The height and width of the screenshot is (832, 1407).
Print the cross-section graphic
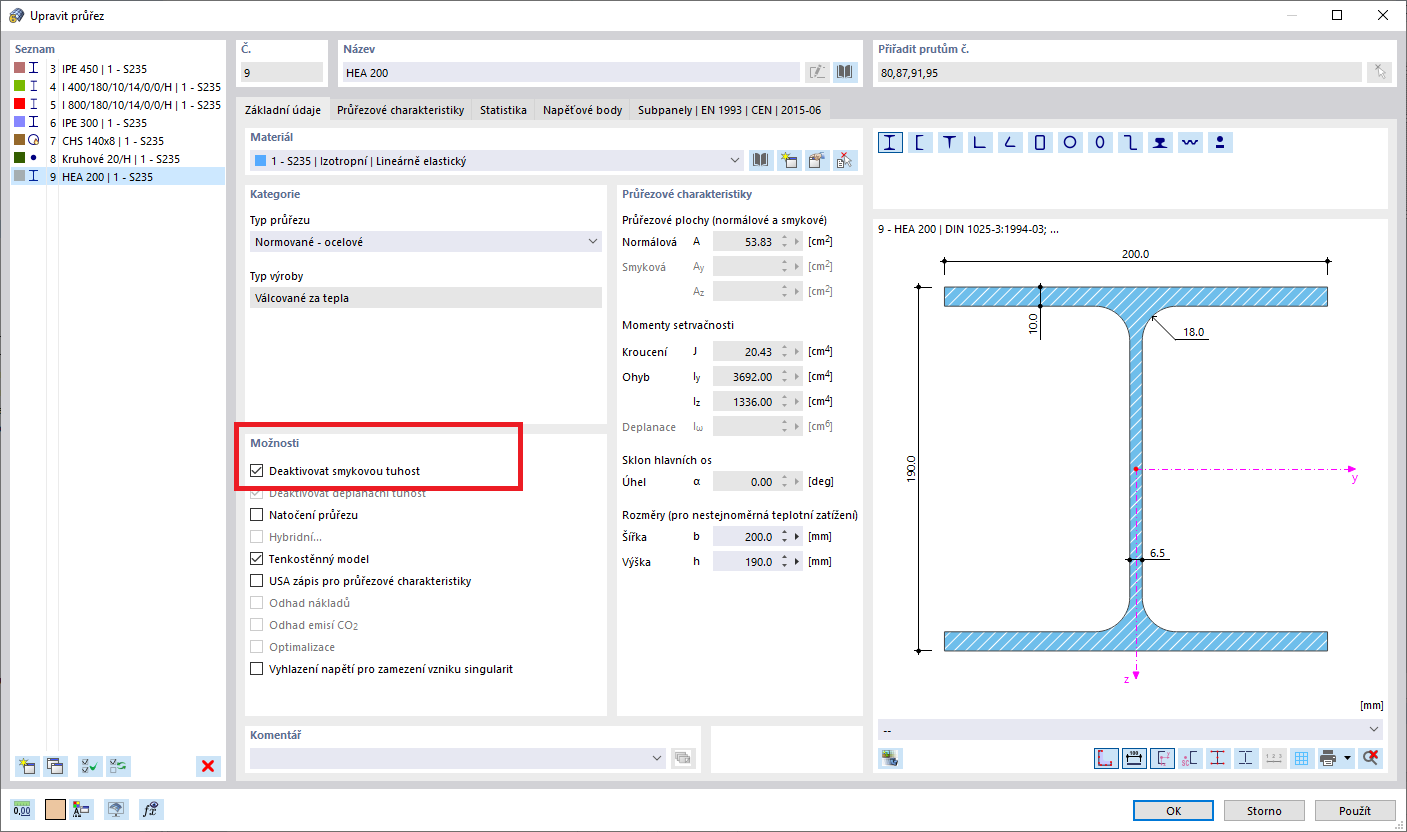pos(1328,758)
